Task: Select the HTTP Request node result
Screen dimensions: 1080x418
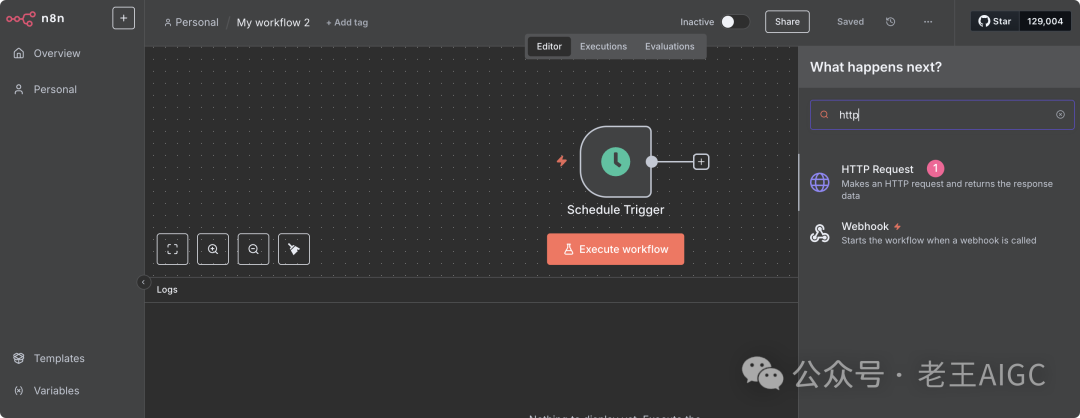Action: click(939, 182)
